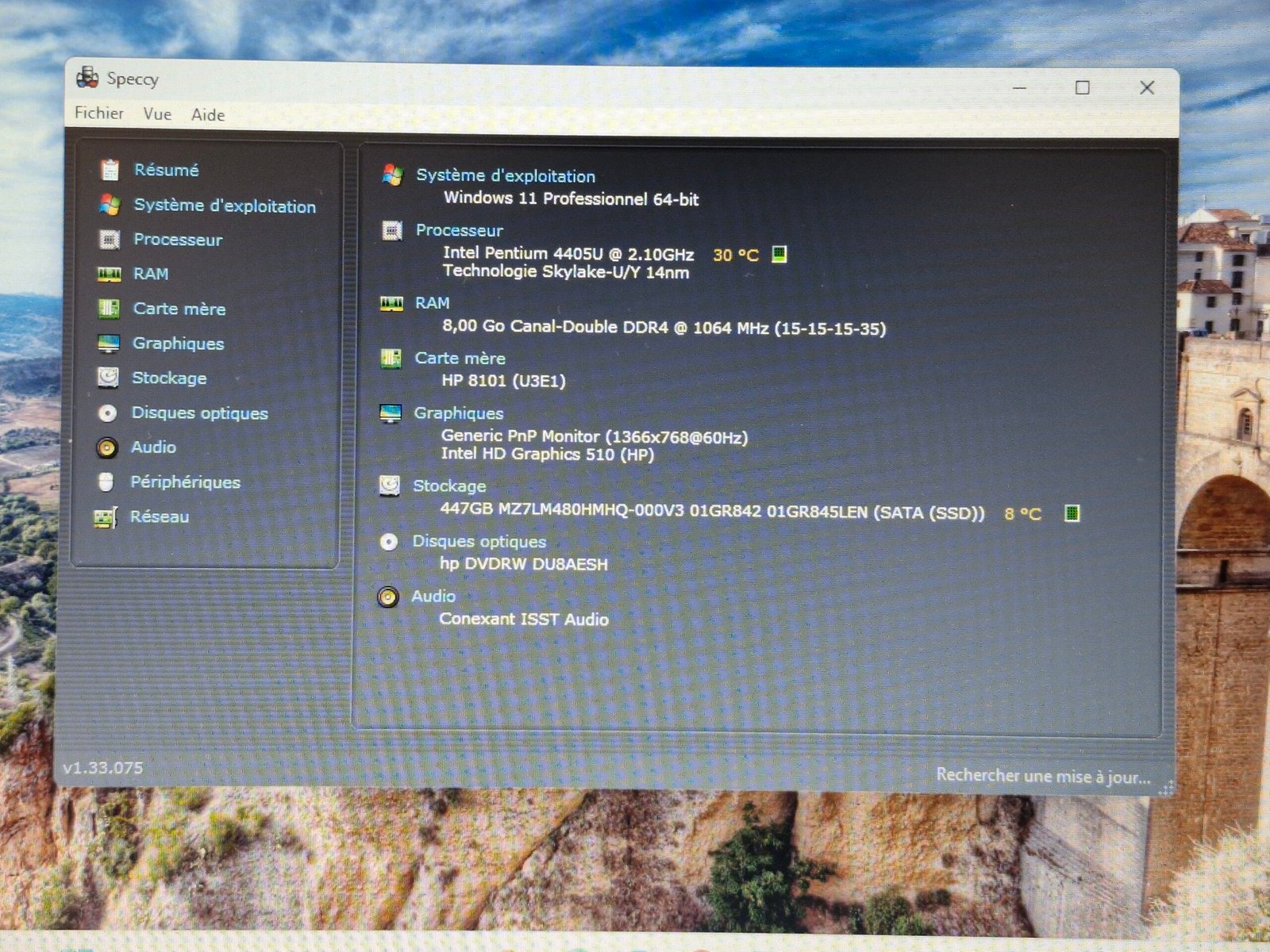This screenshot has width=1270, height=952.
Task: Click the Windows logo beside Système d'exploitation
Action: click(391, 176)
